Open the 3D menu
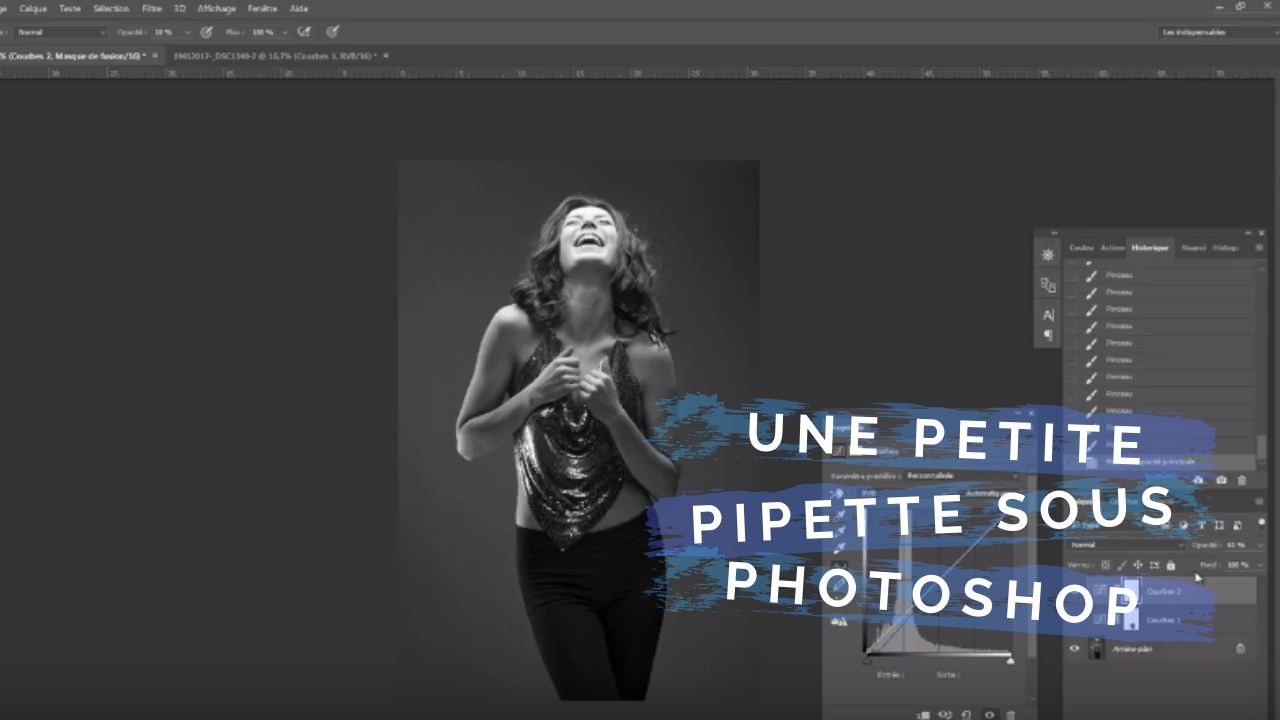The height and width of the screenshot is (720, 1280). tap(180, 8)
